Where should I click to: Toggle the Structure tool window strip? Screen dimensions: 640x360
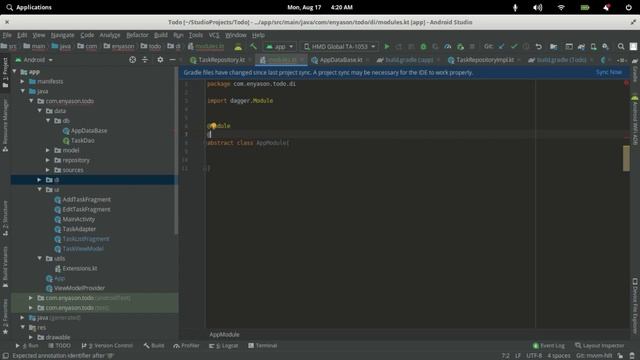(x=5, y=218)
